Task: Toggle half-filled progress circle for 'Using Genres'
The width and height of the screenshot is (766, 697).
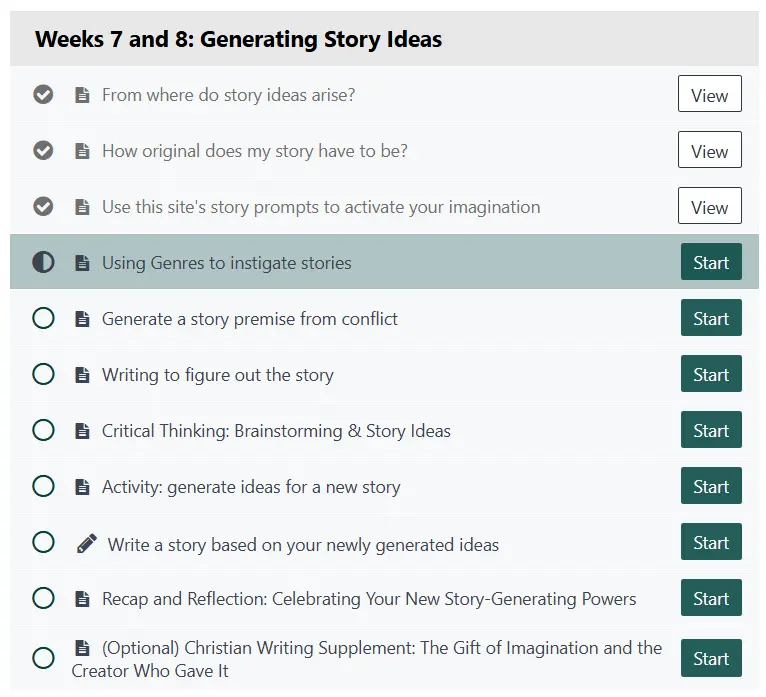Action: [x=43, y=263]
